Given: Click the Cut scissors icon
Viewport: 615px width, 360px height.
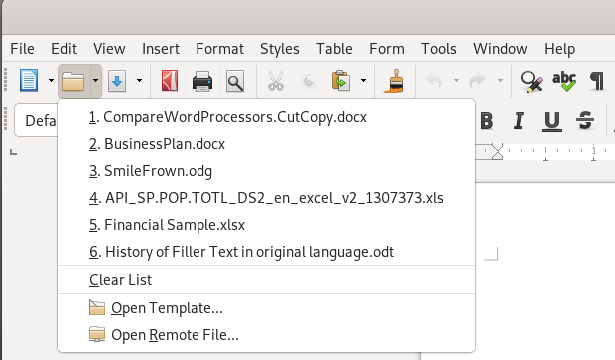Looking at the screenshot, I should point(276,81).
